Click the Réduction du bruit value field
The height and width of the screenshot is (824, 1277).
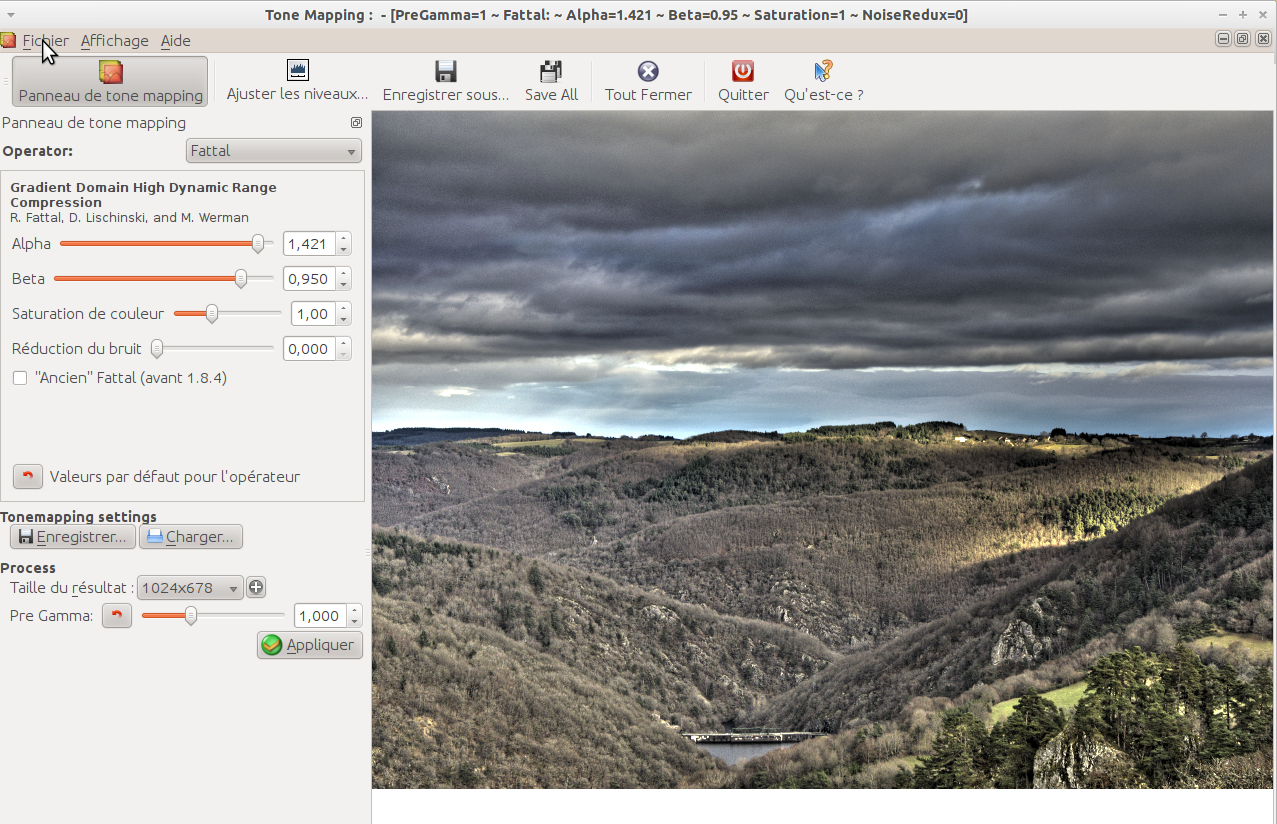point(310,349)
